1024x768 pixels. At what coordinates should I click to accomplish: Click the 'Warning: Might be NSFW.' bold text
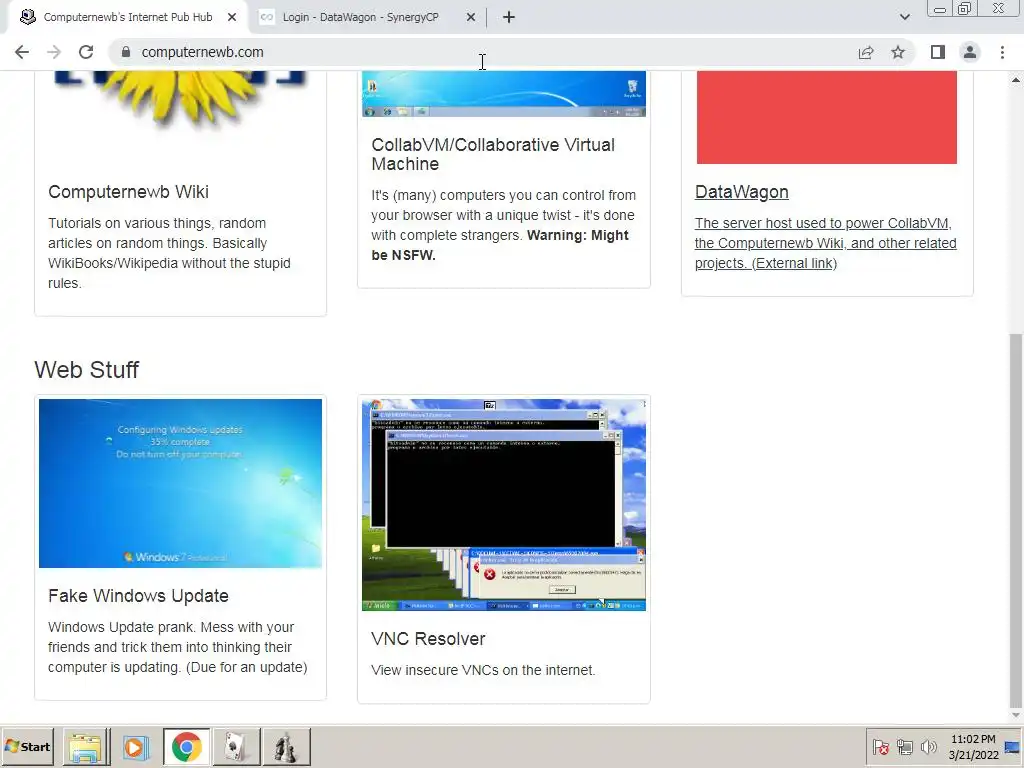[500, 245]
